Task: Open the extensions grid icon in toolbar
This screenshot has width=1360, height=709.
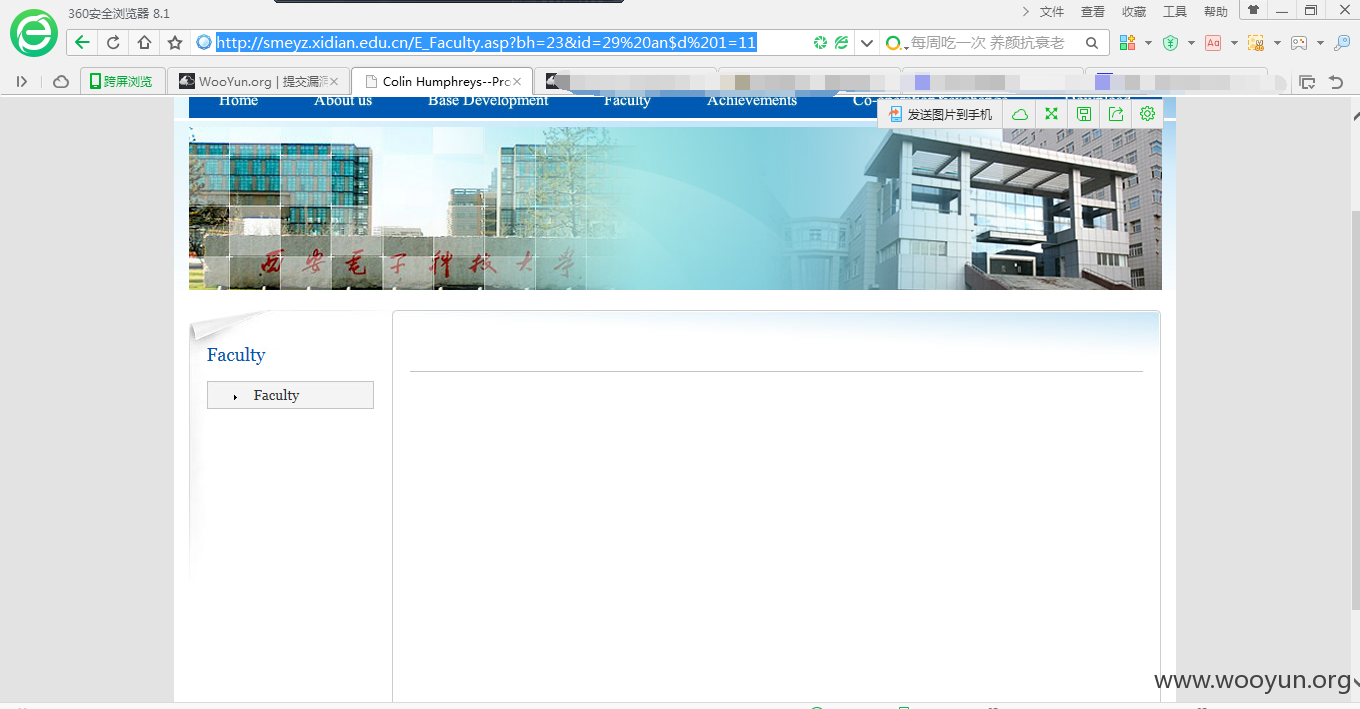Action: (x=1127, y=42)
